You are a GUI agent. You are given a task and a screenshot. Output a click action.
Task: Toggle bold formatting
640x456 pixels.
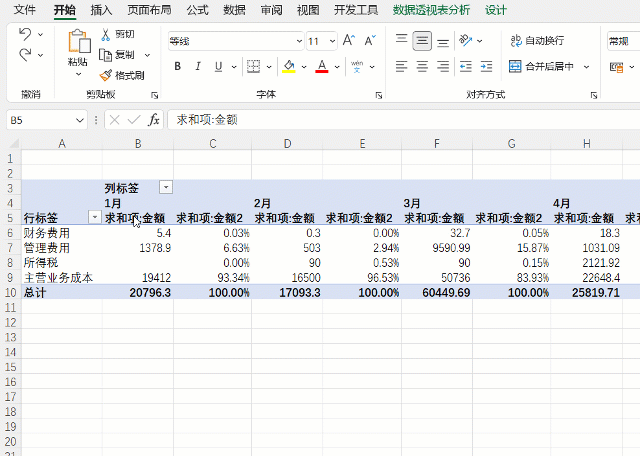pyautogui.click(x=178, y=67)
